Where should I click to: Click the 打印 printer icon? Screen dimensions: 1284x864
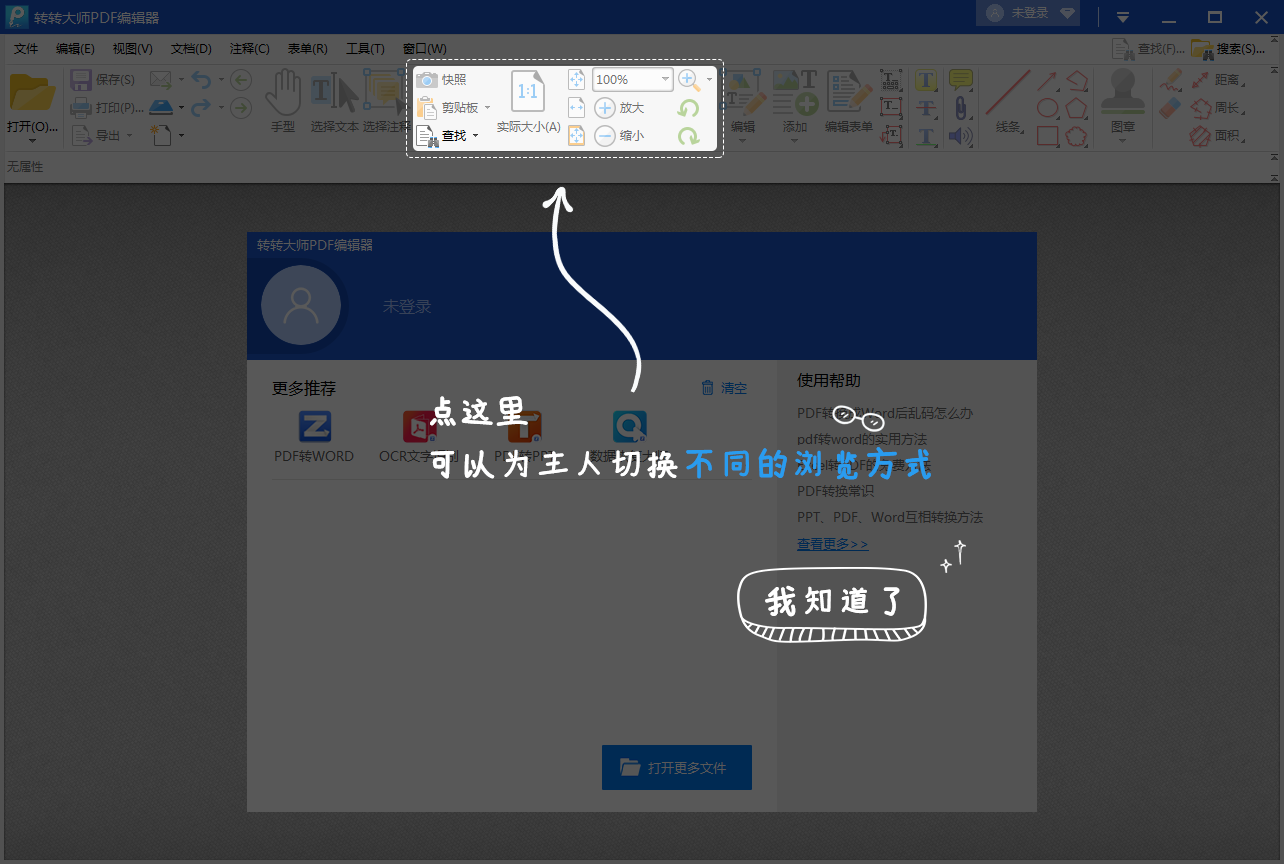click(81, 108)
